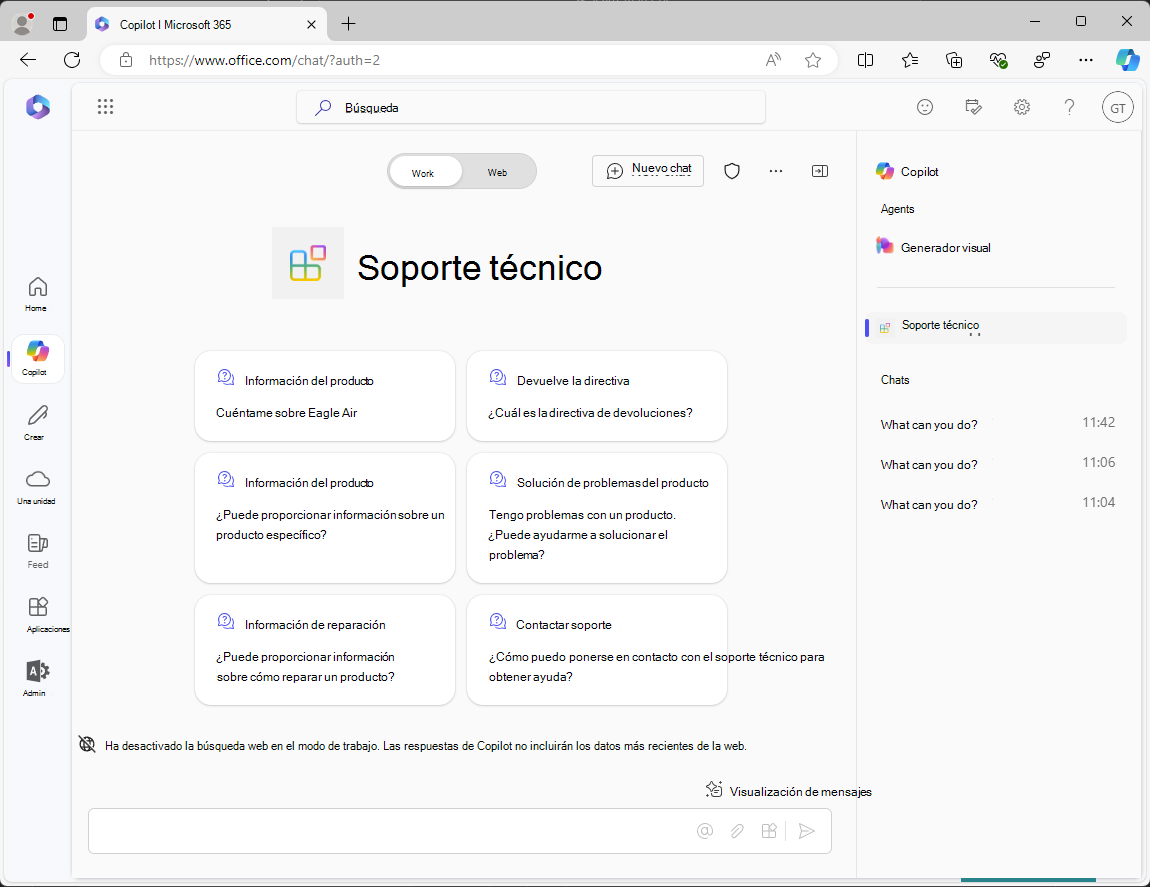Image resolution: width=1150 pixels, height=887 pixels.
Task: Open GT account profile avatar
Action: pos(1117,107)
